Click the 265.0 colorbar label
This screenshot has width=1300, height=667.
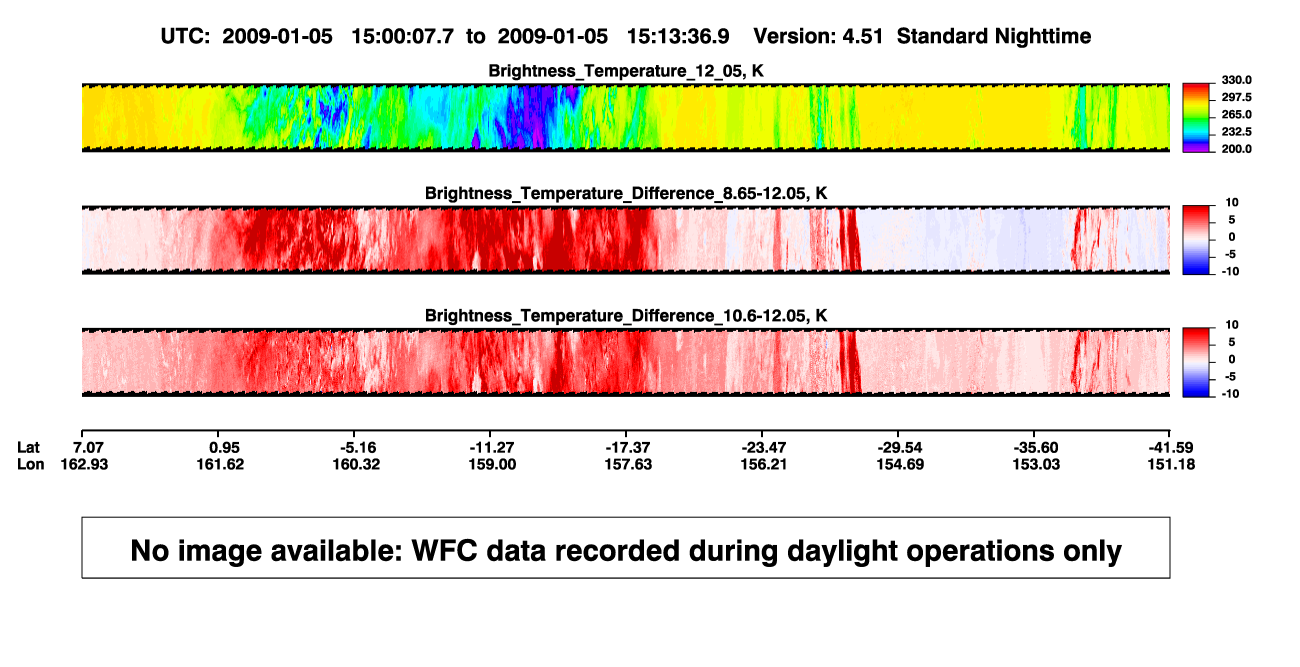(x=1236, y=114)
